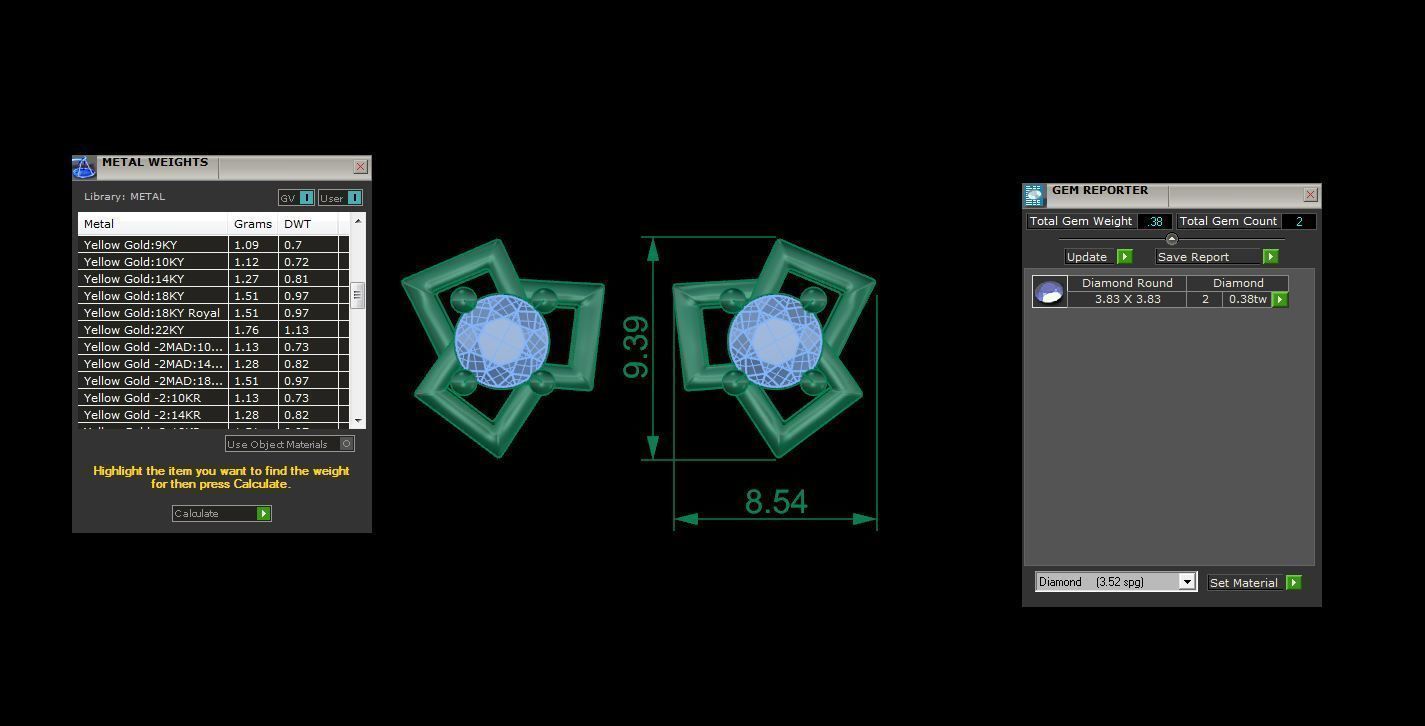
Task: Click the green arrow next to Calculate
Action: click(x=264, y=513)
